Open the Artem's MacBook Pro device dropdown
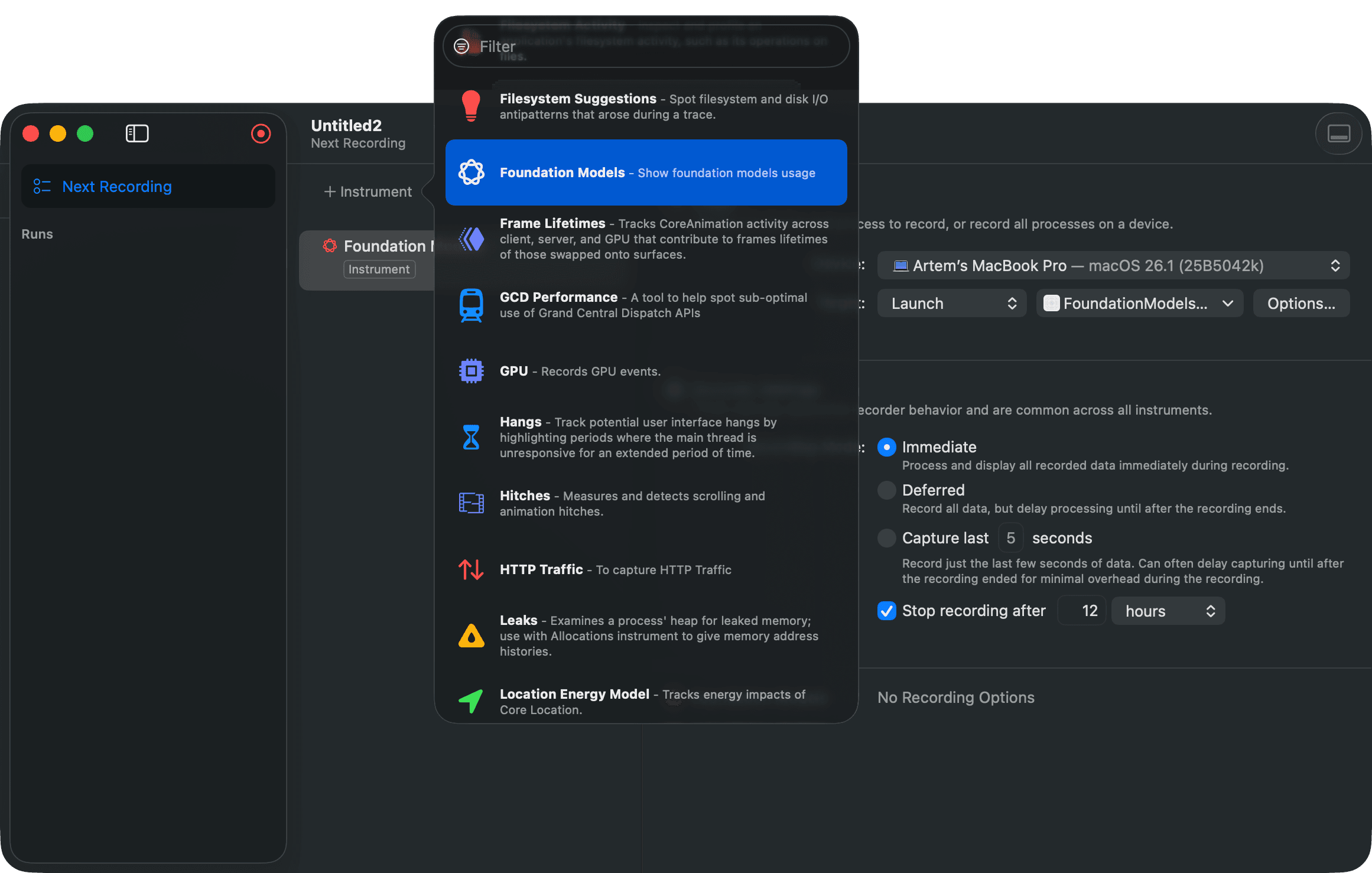This screenshot has height=873, width=1372. tap(1113, 266)
